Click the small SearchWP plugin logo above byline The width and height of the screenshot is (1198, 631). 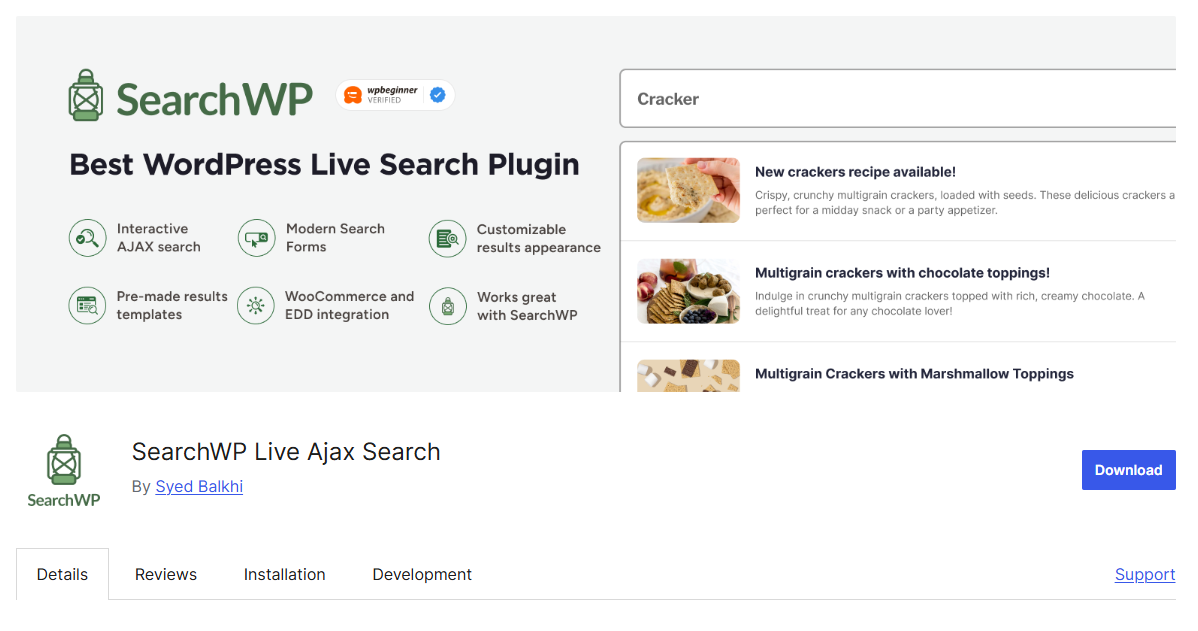[63, 462]
